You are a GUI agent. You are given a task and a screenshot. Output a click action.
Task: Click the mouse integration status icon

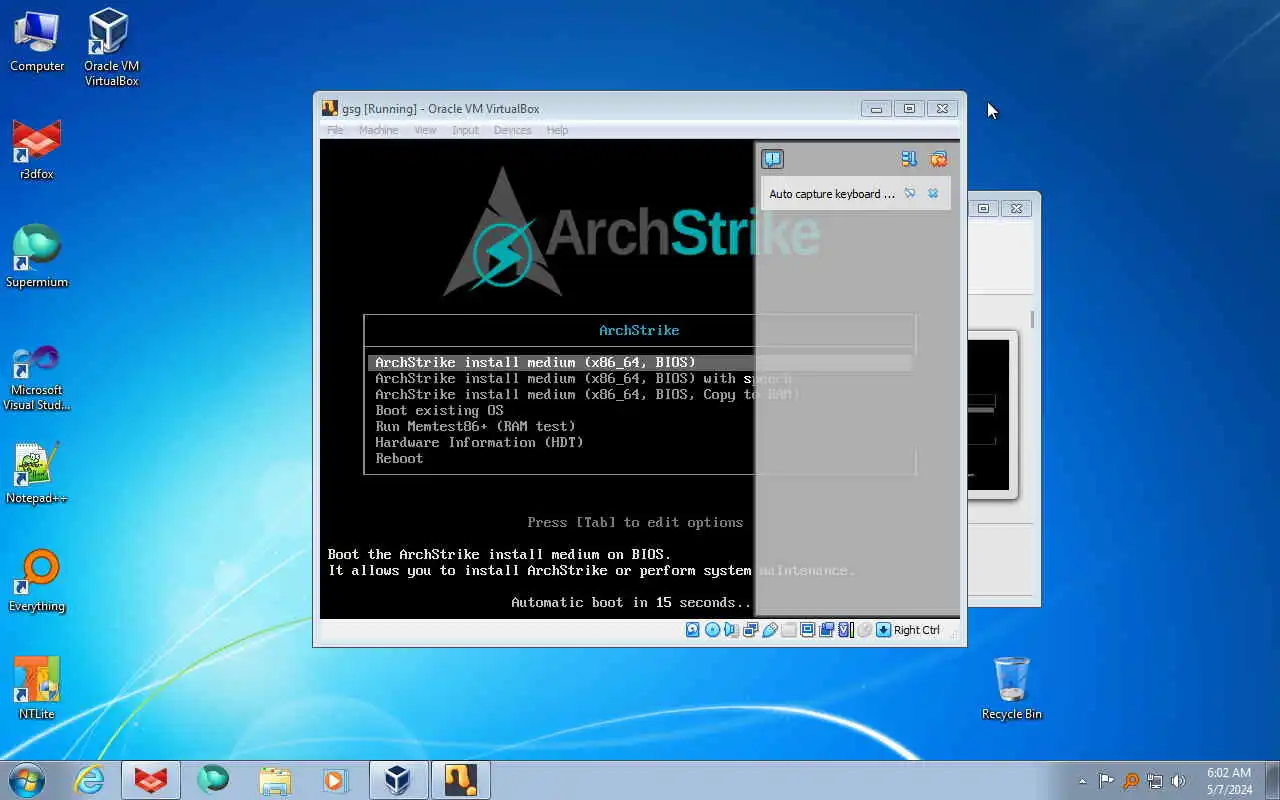[x=864, y=630]
